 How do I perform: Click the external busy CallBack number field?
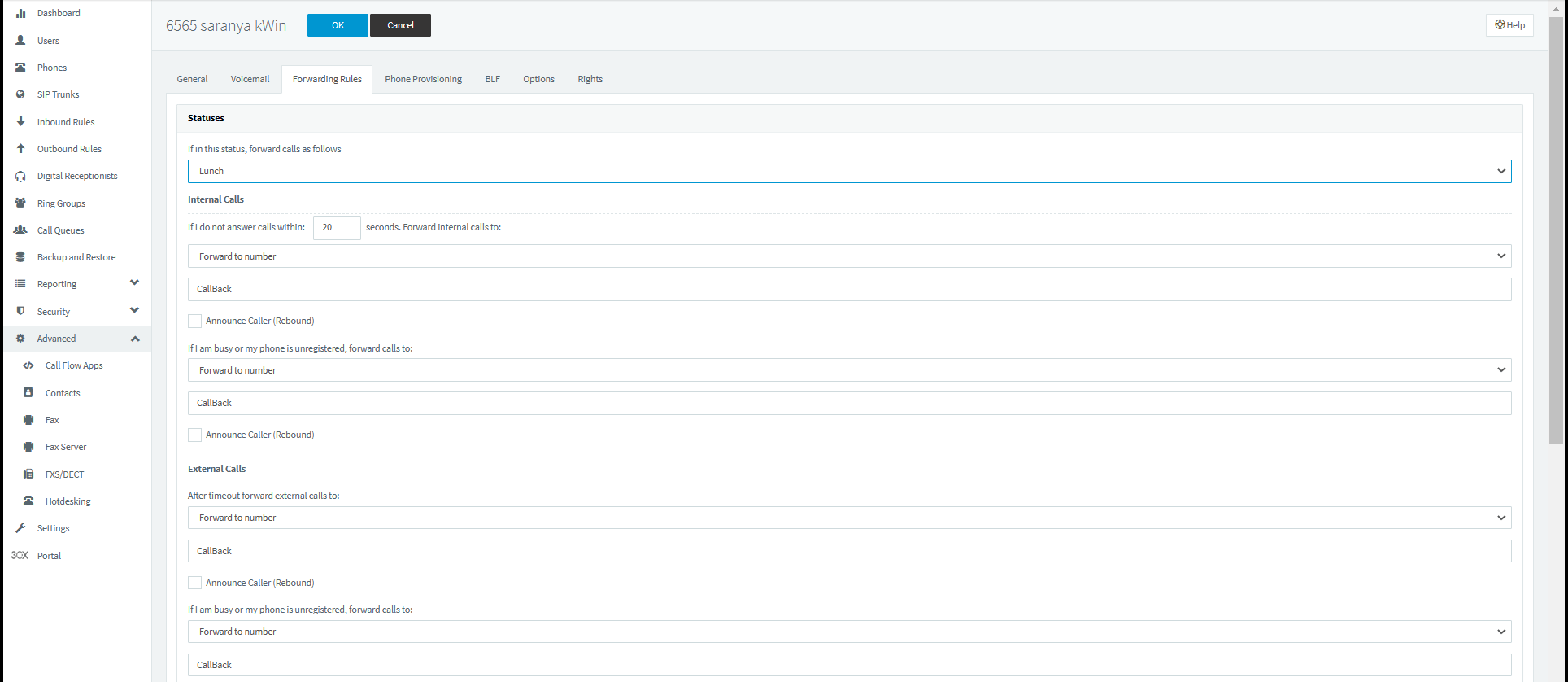pyautogui.click(x=850, y=665)
